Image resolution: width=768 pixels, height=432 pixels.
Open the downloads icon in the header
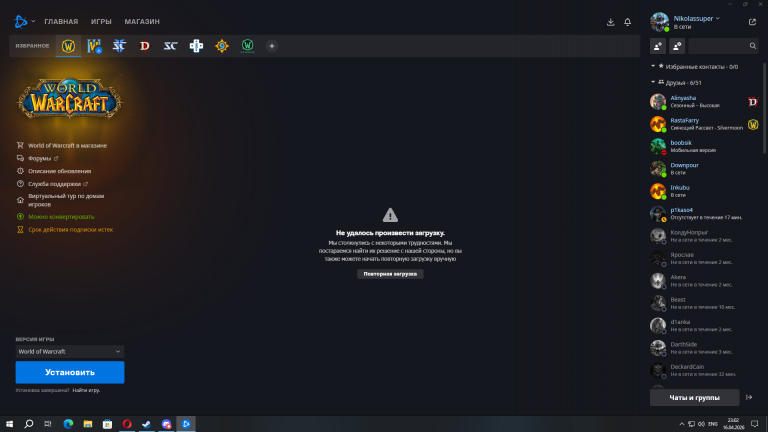pyautogui.click(x=610, y=22)
